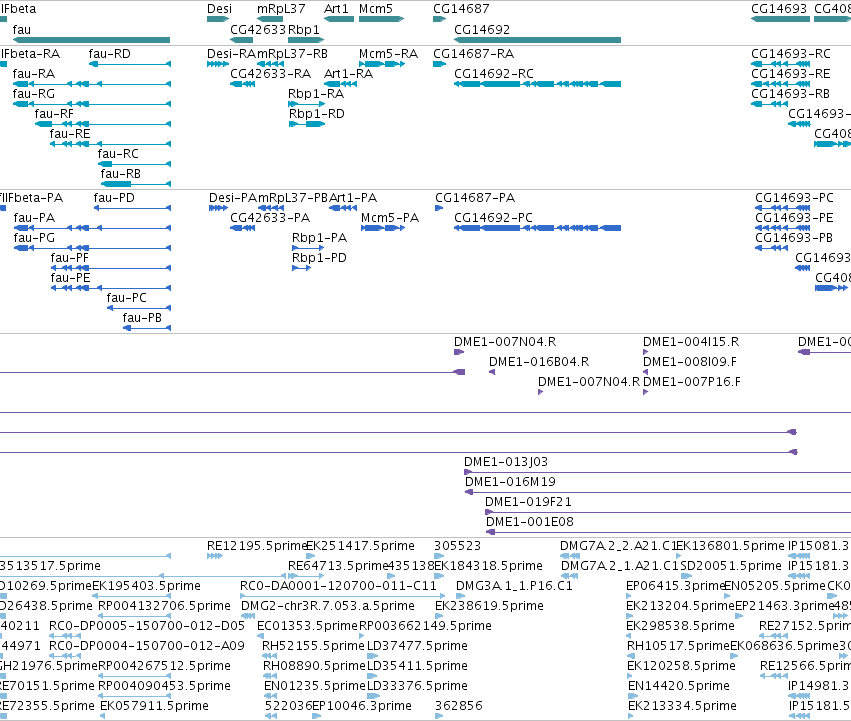The image size is (851, 721).
Task: Select the DMG3A.1_1.P16.C1 EST
Action: pyautogui.click(x=461, y=596)
